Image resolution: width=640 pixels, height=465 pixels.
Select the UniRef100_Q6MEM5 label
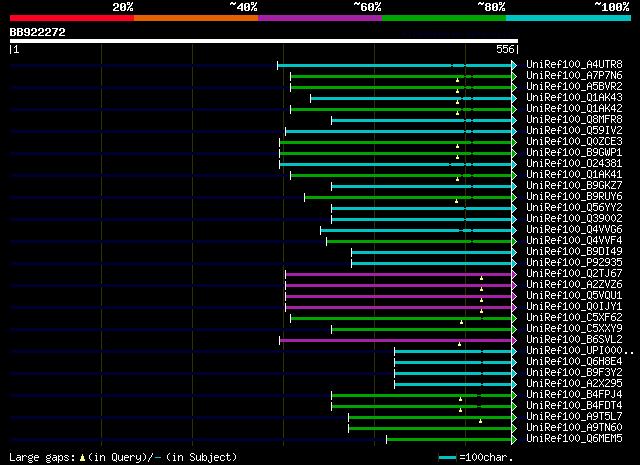pyautogui.click(x=574, y=439)
